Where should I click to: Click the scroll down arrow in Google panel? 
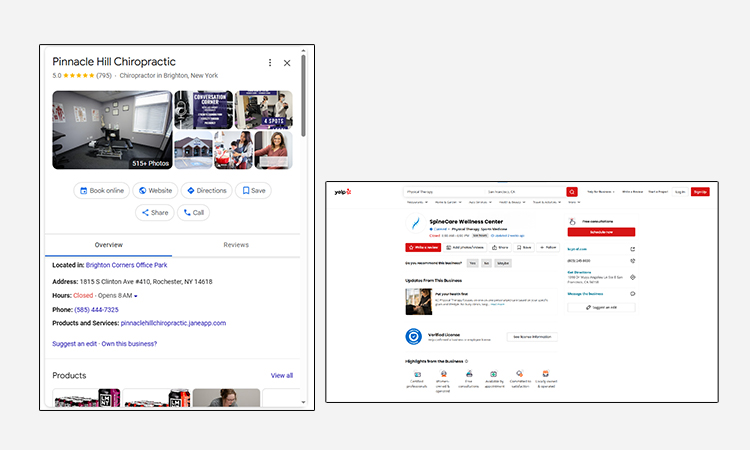click(x=303, y=402)
